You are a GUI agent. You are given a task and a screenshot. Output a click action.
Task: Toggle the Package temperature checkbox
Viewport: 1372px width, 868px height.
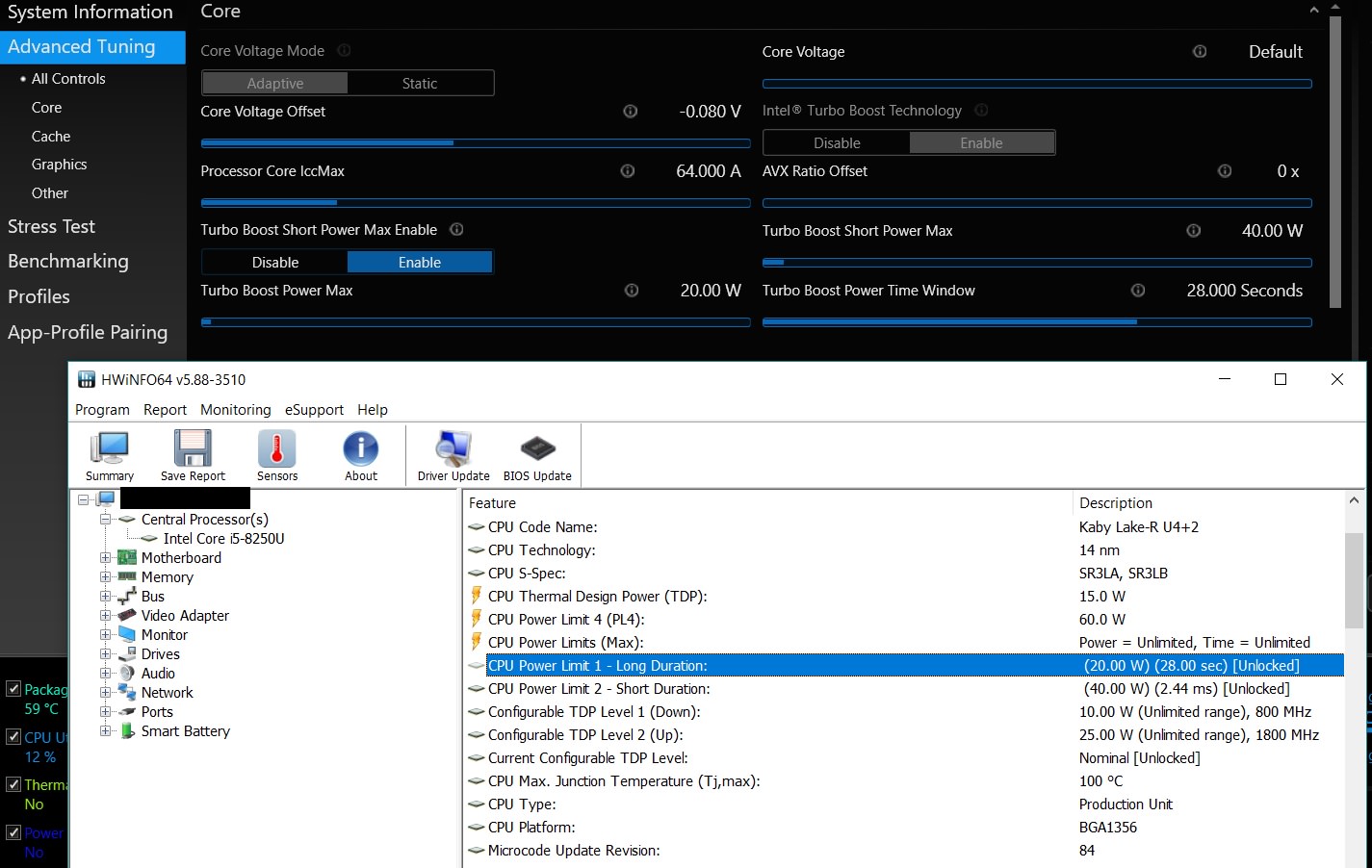[x=13, y=689]
